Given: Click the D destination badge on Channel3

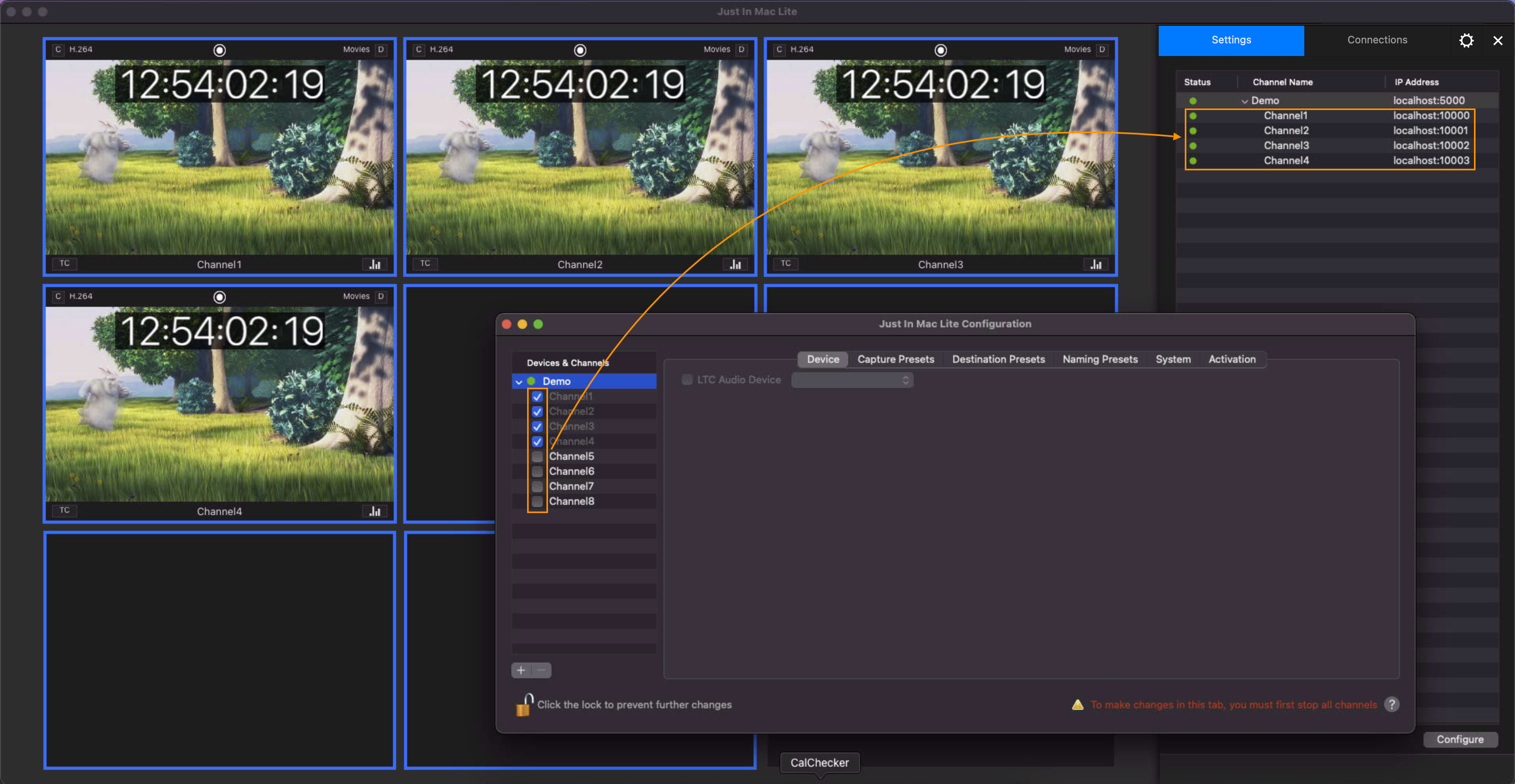Looking at the screenshot, I should click(x=1102, y=49).
